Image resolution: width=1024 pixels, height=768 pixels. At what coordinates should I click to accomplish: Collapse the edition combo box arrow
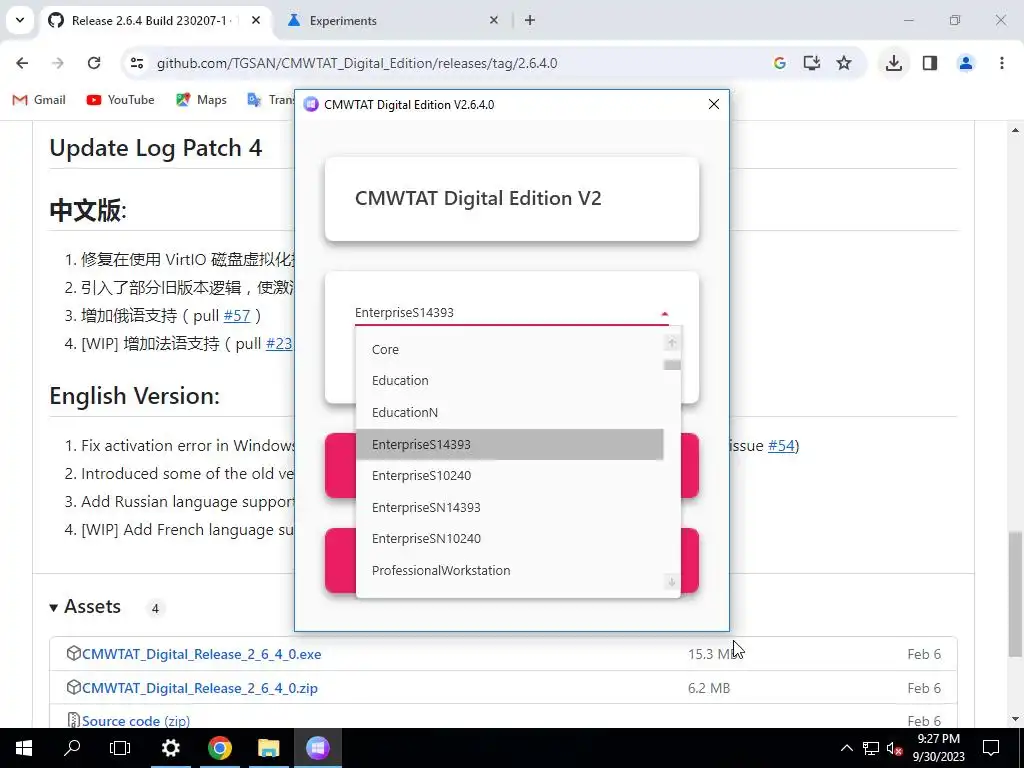point(664,313)
